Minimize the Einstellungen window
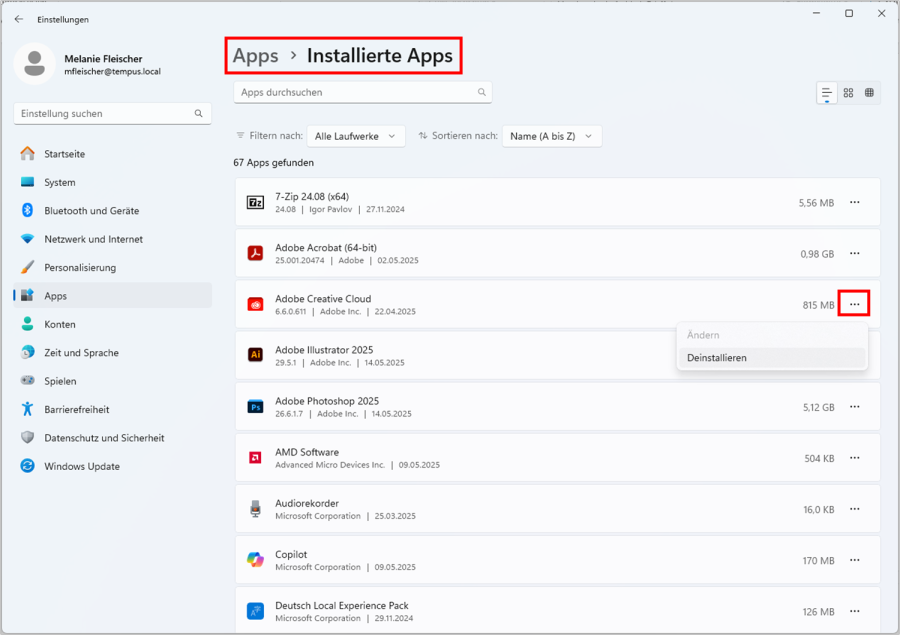The image size is (900, 635). [x=816, y=13]
